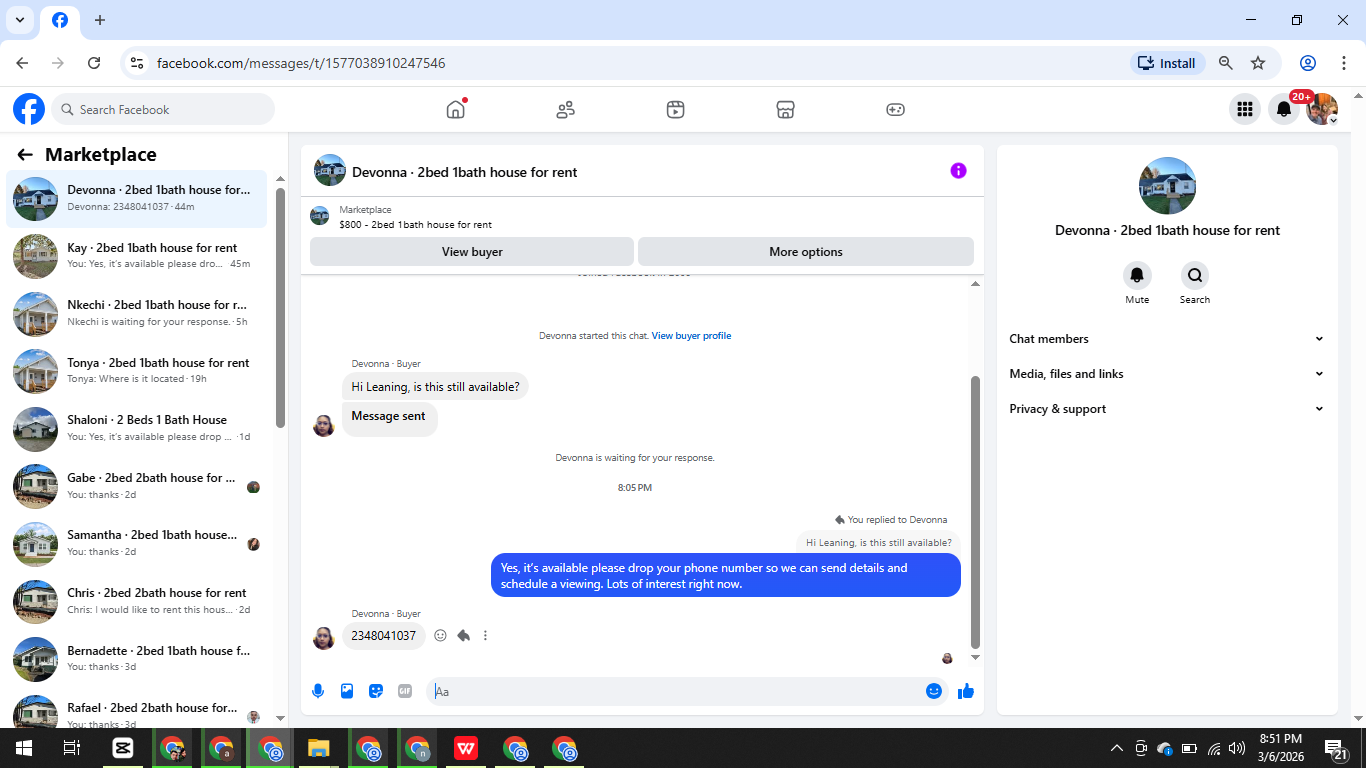This screenshot has height=768, width=1366.
Task: Open the browser zoom magnifier icon
Action: coord(1226,63)
